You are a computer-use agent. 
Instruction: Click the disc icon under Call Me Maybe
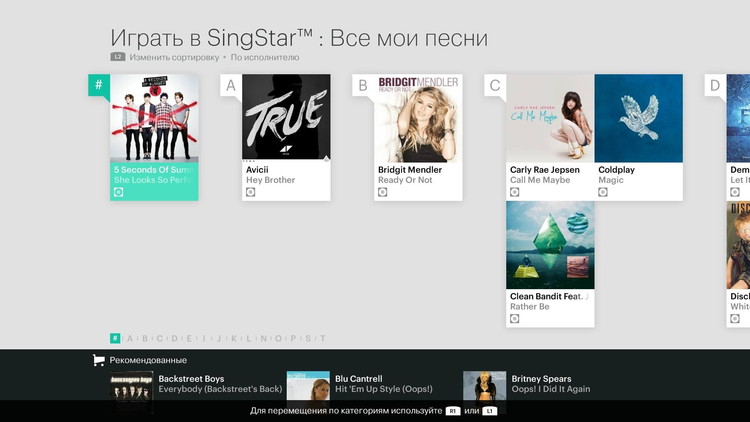coord(515,192)
